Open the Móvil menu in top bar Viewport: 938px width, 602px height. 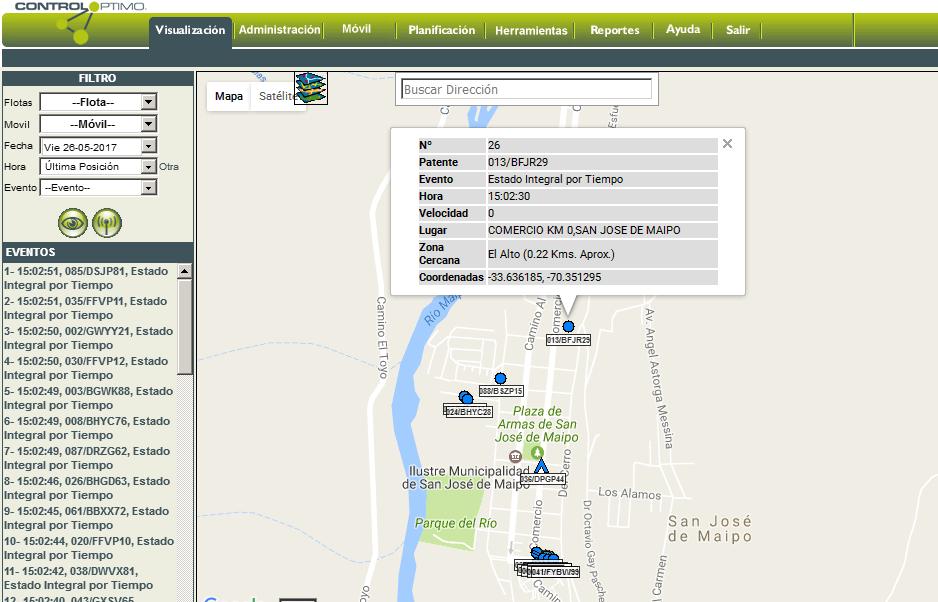pyautogui.click(x=357, y=29)
